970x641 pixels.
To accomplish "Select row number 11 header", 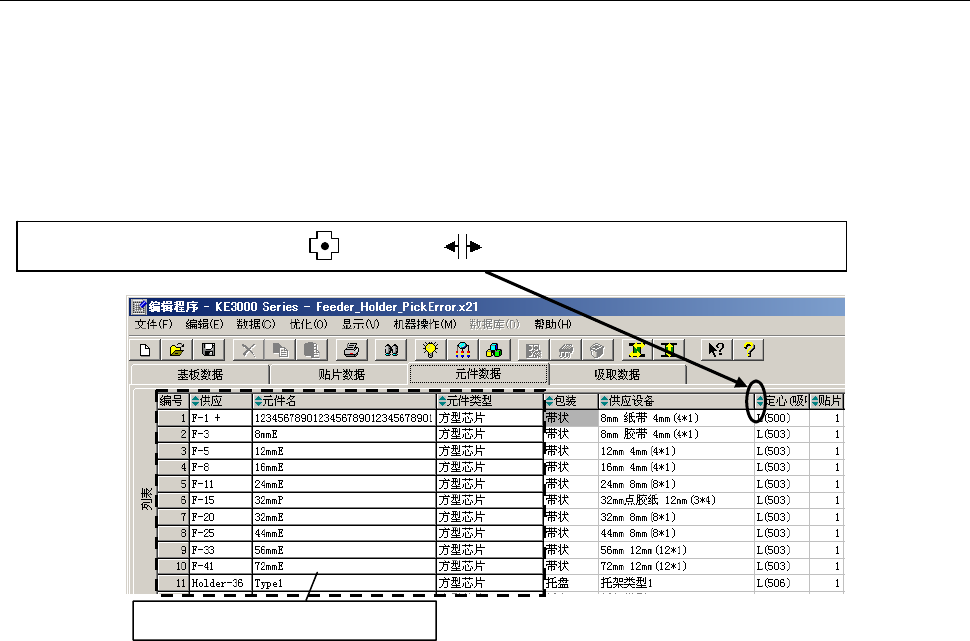I will click(x=173, y=583).
